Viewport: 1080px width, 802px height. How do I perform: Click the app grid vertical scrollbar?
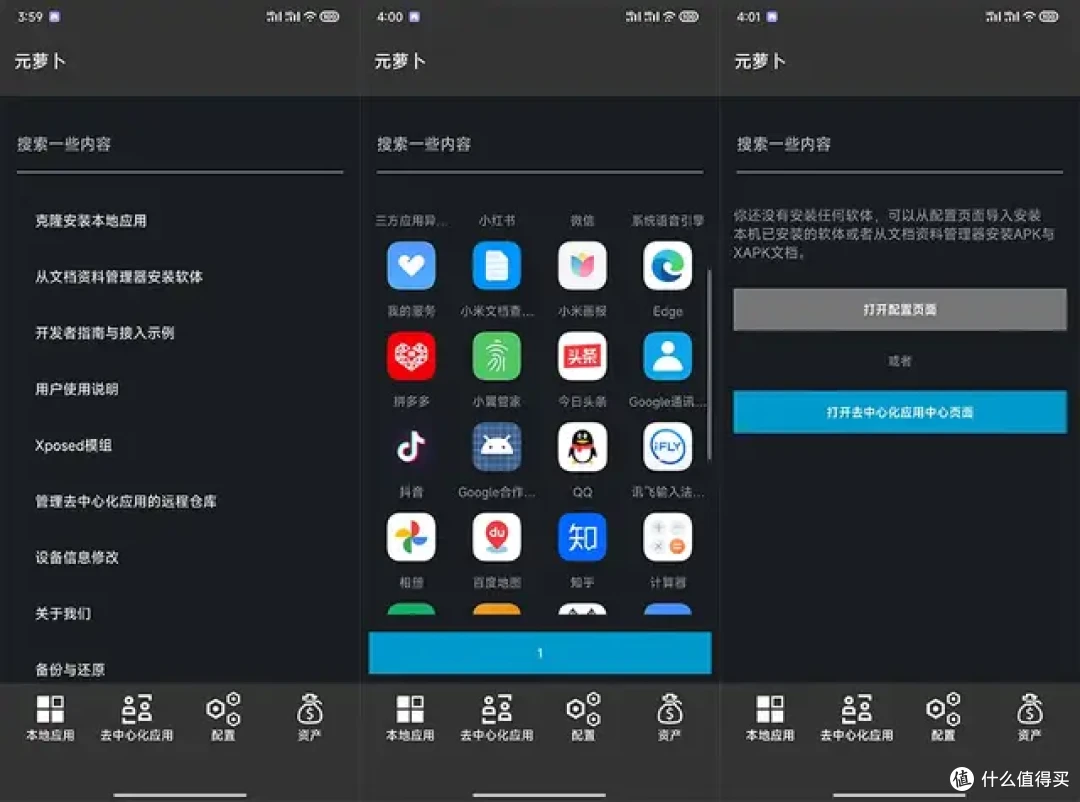coord(709,365)
